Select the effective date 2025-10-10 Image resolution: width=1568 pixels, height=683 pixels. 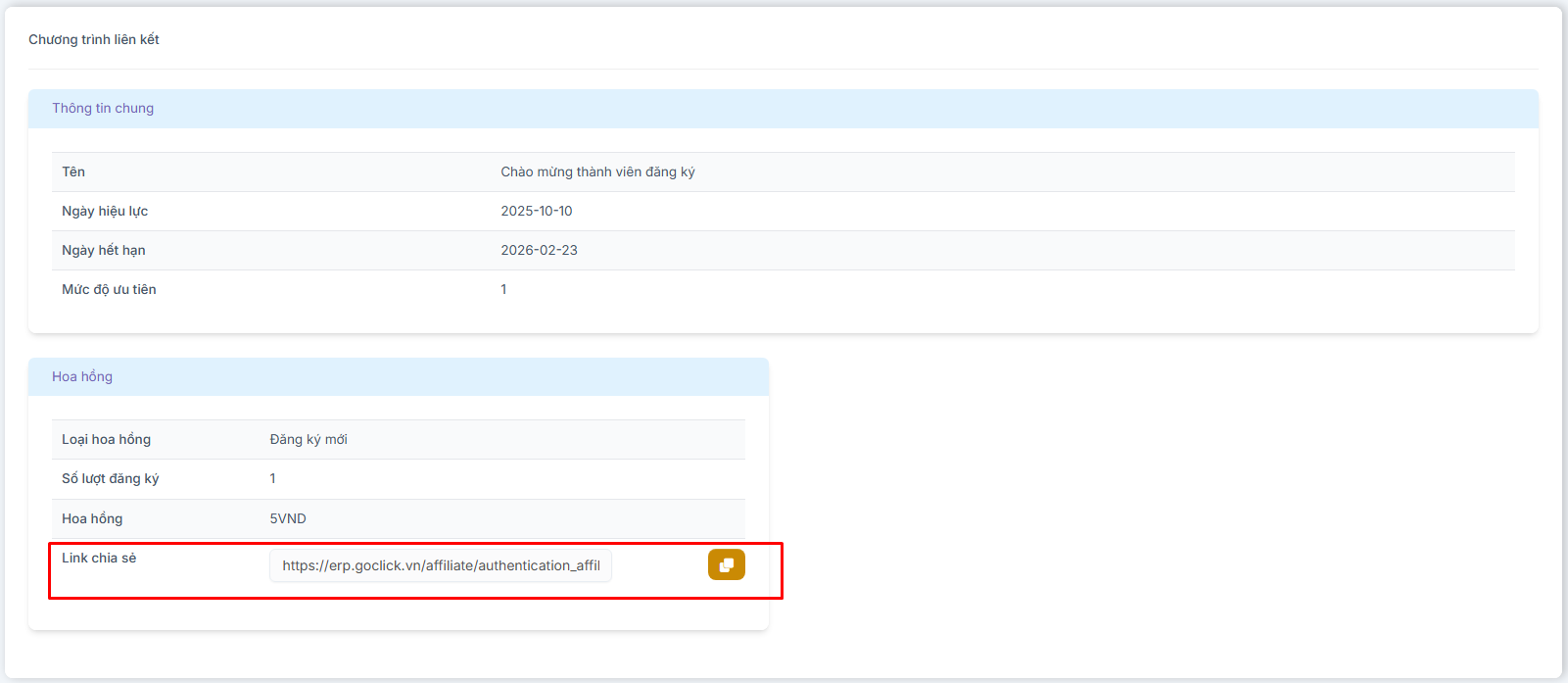coord(537,211)
